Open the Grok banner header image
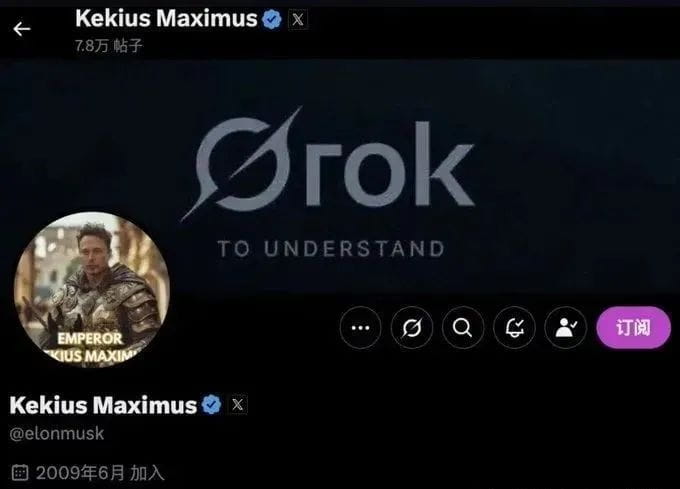 point(340,176)
